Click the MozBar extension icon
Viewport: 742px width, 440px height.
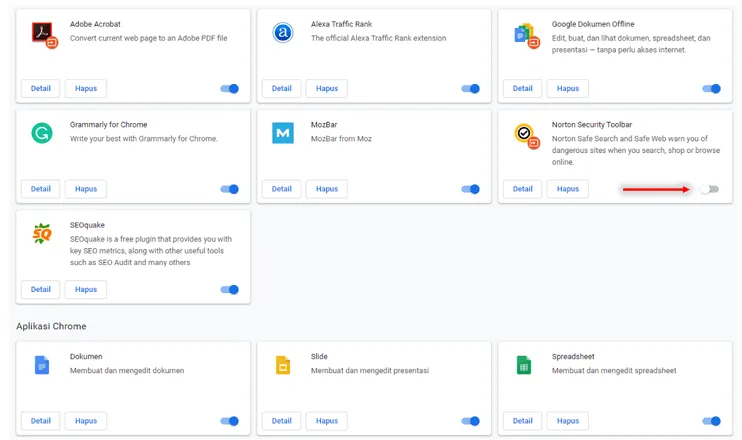[x=283, y=133]
